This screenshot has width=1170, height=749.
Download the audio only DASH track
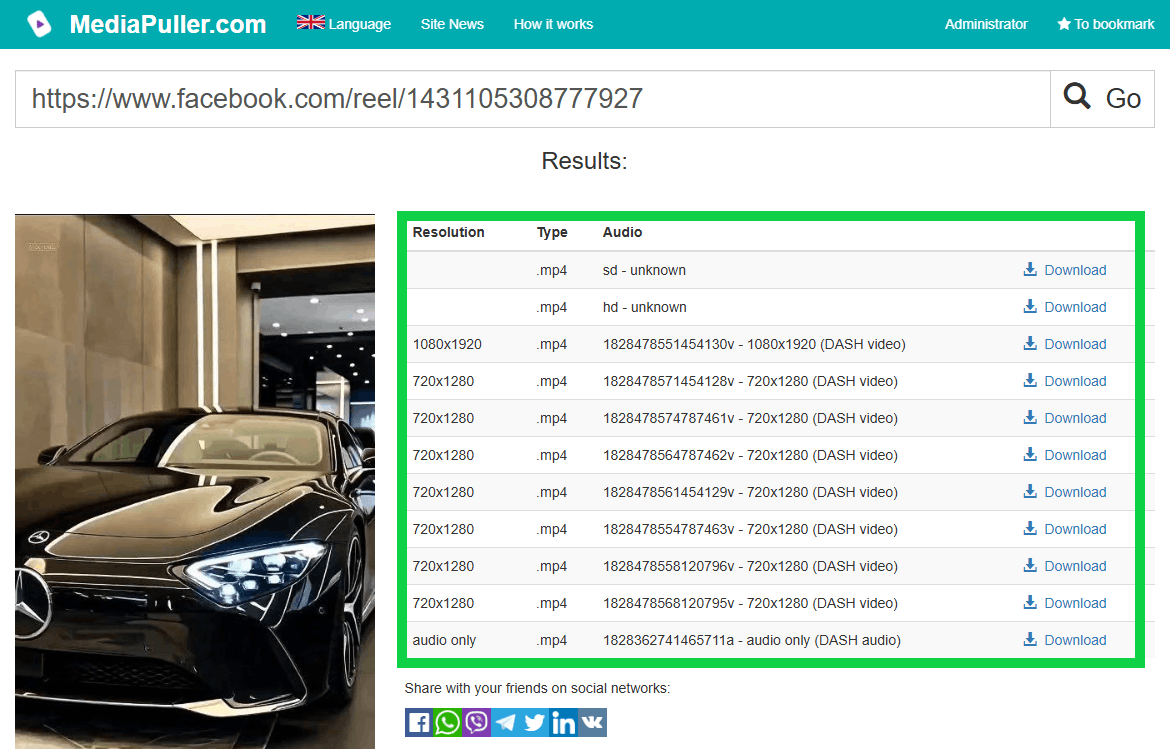click(1065, 640)
